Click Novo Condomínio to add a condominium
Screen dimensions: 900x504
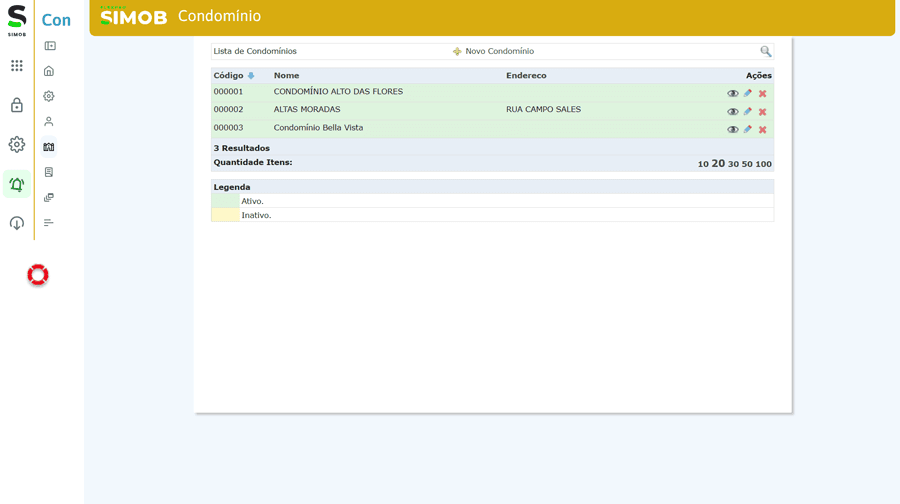point(498,51)
